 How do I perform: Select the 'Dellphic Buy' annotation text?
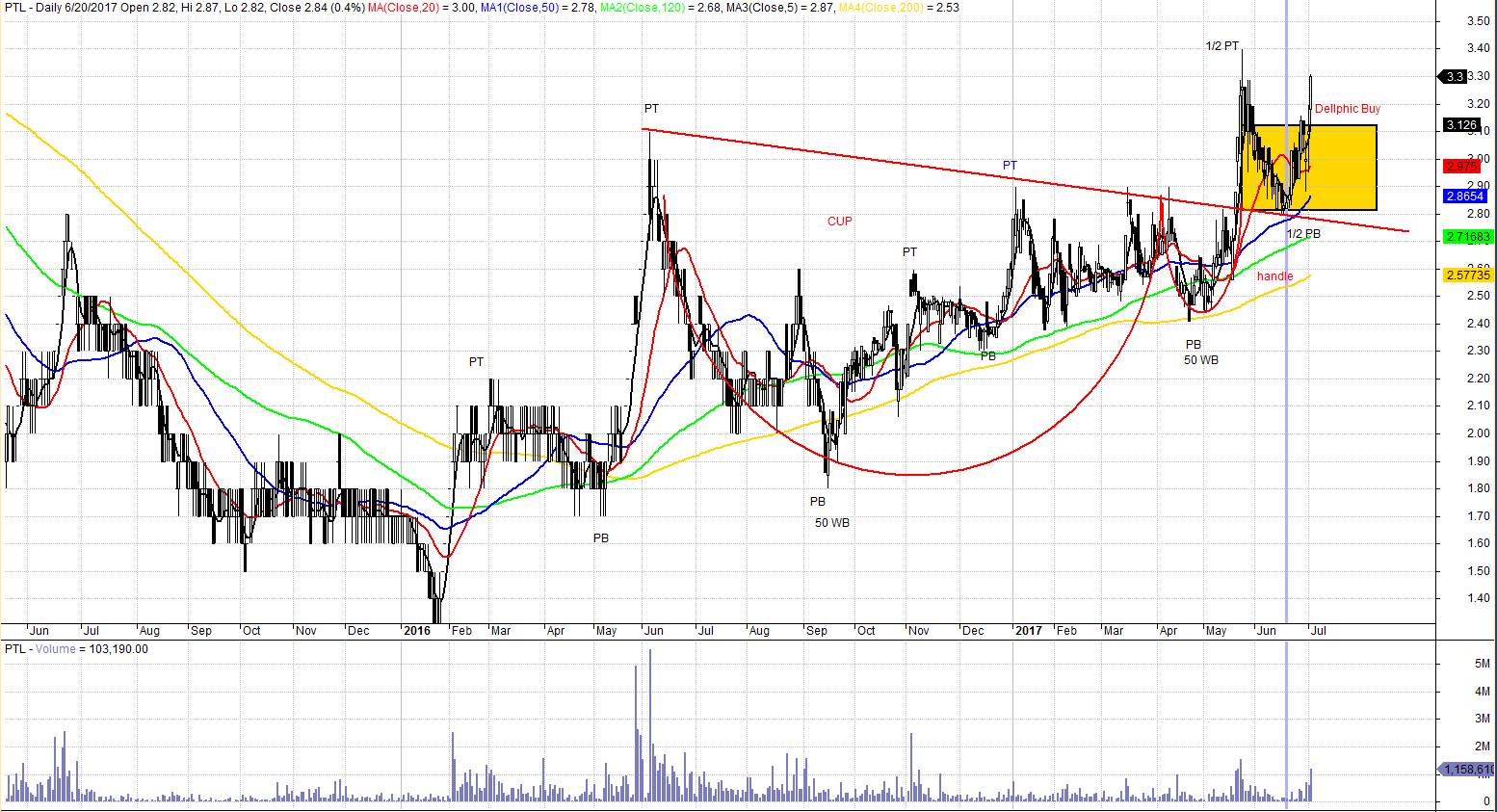(1347, 109)
